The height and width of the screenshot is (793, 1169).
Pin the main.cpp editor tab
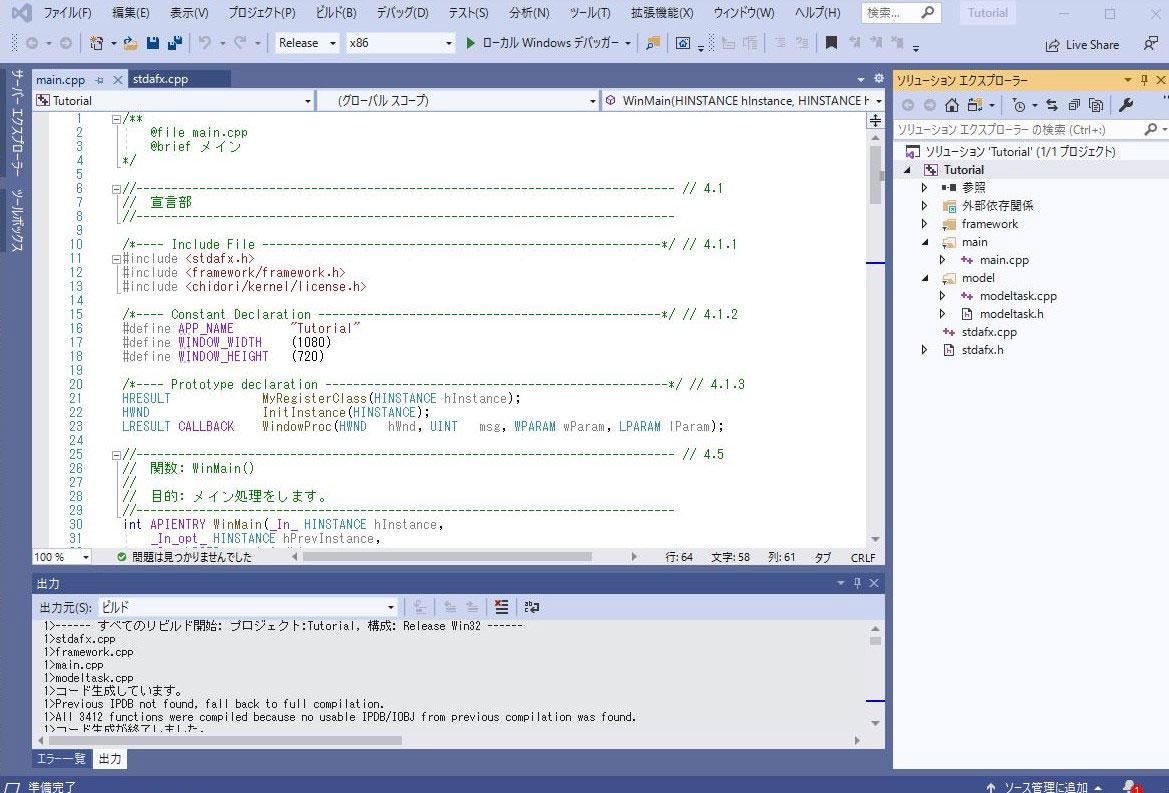99,80
